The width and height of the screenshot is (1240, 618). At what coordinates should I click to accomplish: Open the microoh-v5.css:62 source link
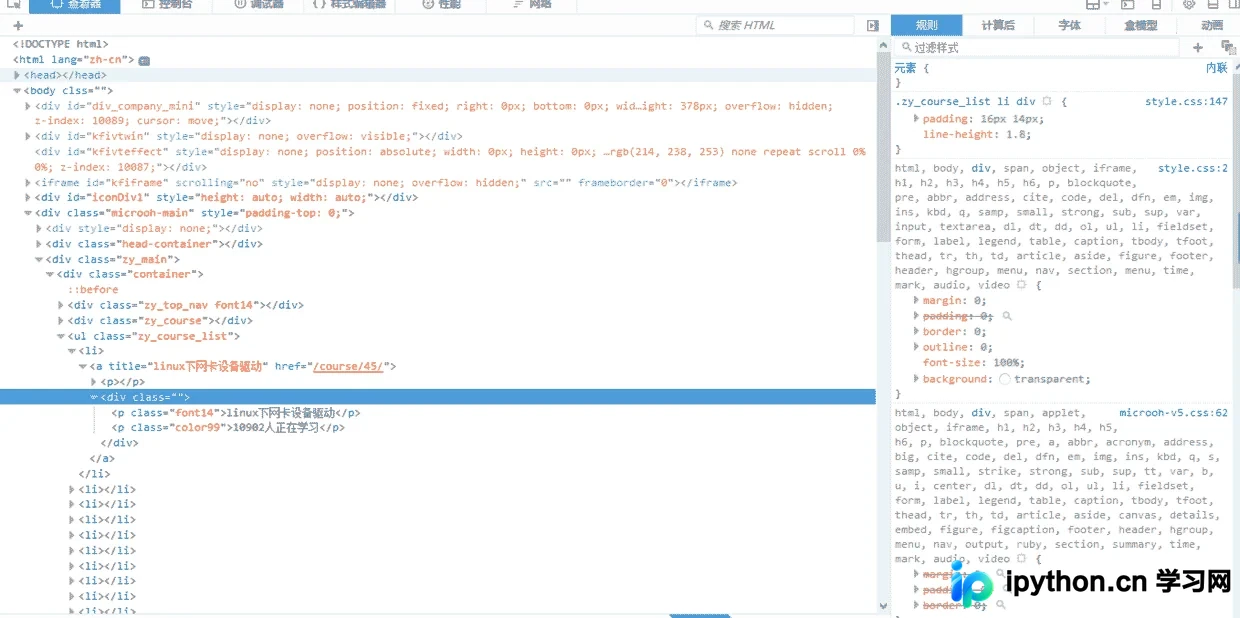click(1174, 412)
